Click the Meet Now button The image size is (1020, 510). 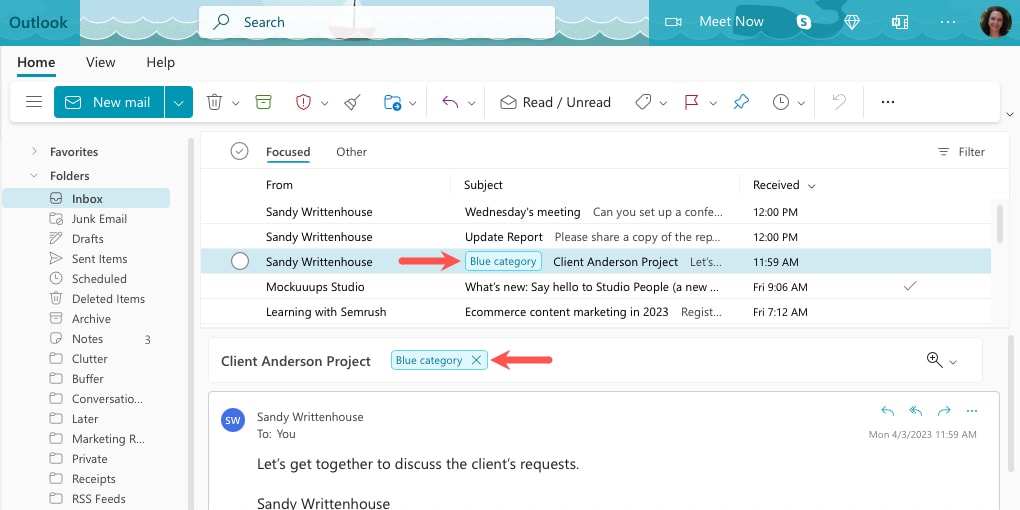[x=717, y=21]
